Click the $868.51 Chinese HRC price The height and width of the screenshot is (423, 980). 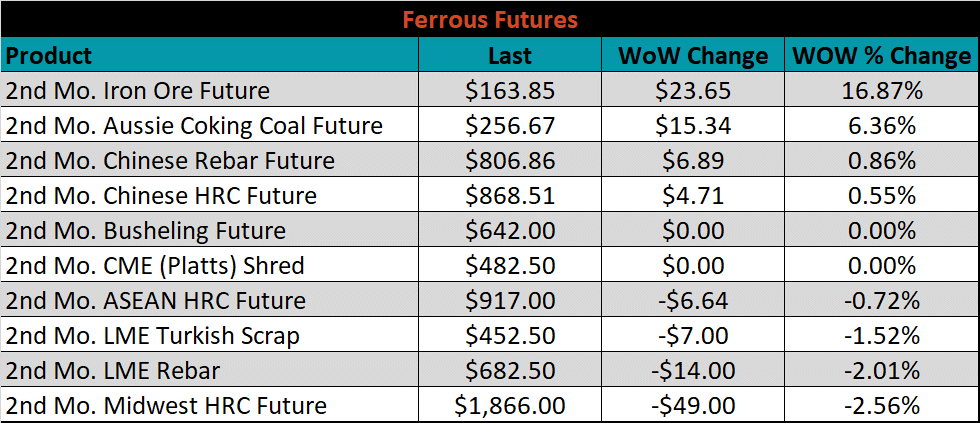click(x=510, y=195)
